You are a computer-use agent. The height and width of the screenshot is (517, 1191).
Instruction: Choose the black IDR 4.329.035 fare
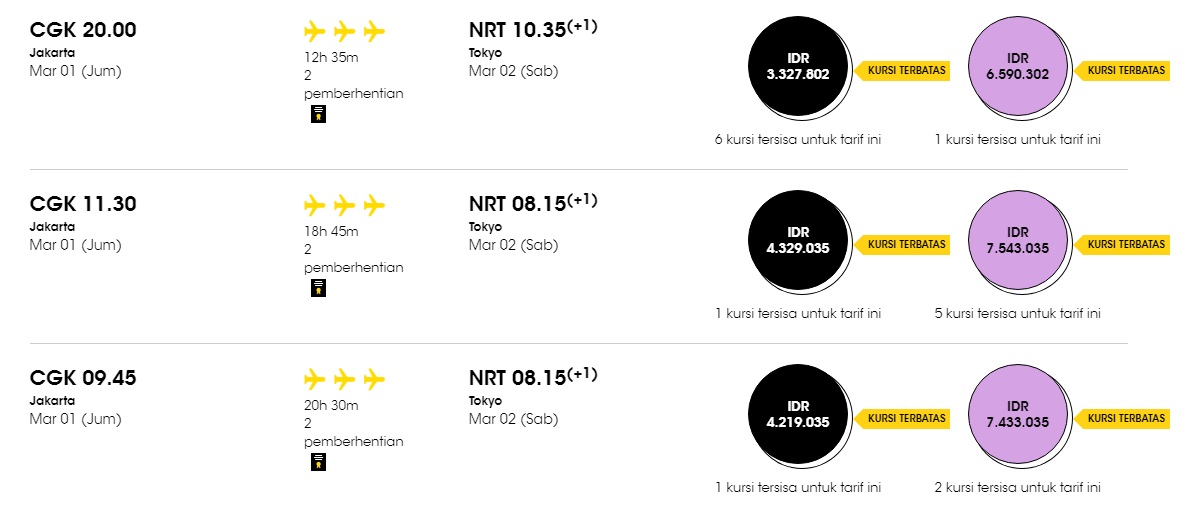click(798, 241)
